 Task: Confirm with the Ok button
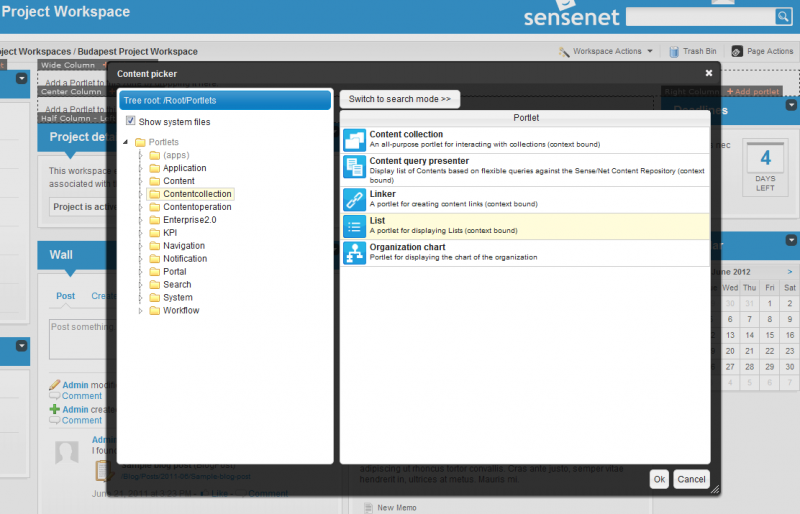(x=659, y=479)
